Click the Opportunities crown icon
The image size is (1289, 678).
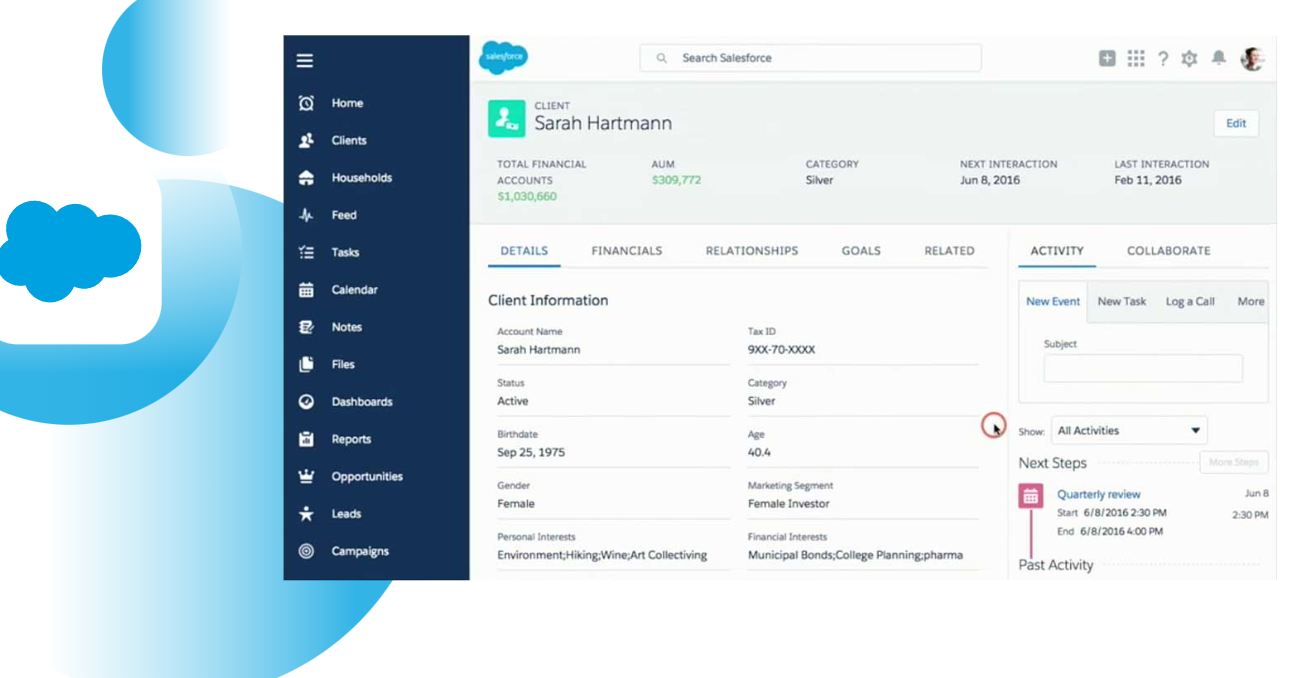tap(306, 476)
